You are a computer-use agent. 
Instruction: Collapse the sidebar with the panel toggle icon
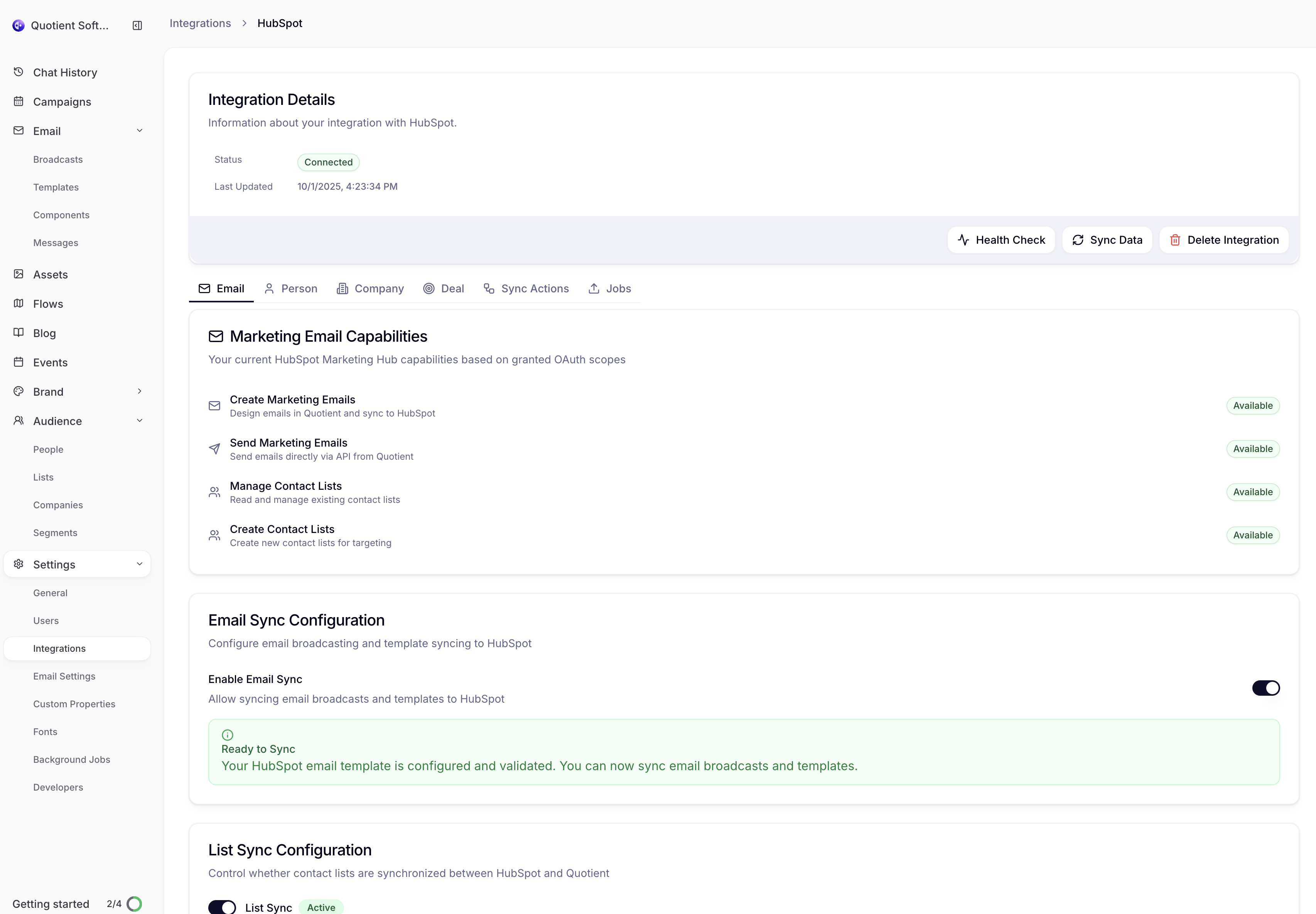[137, 25]
